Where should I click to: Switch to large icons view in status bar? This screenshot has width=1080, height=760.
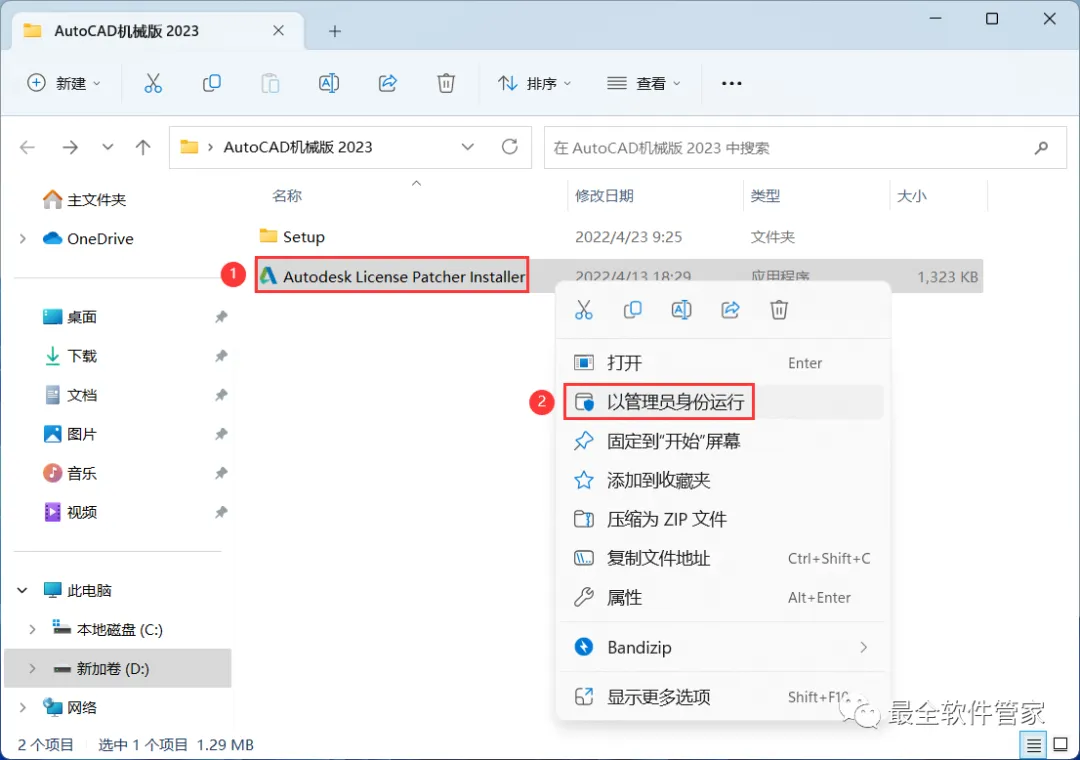(x=1061, y=745)
